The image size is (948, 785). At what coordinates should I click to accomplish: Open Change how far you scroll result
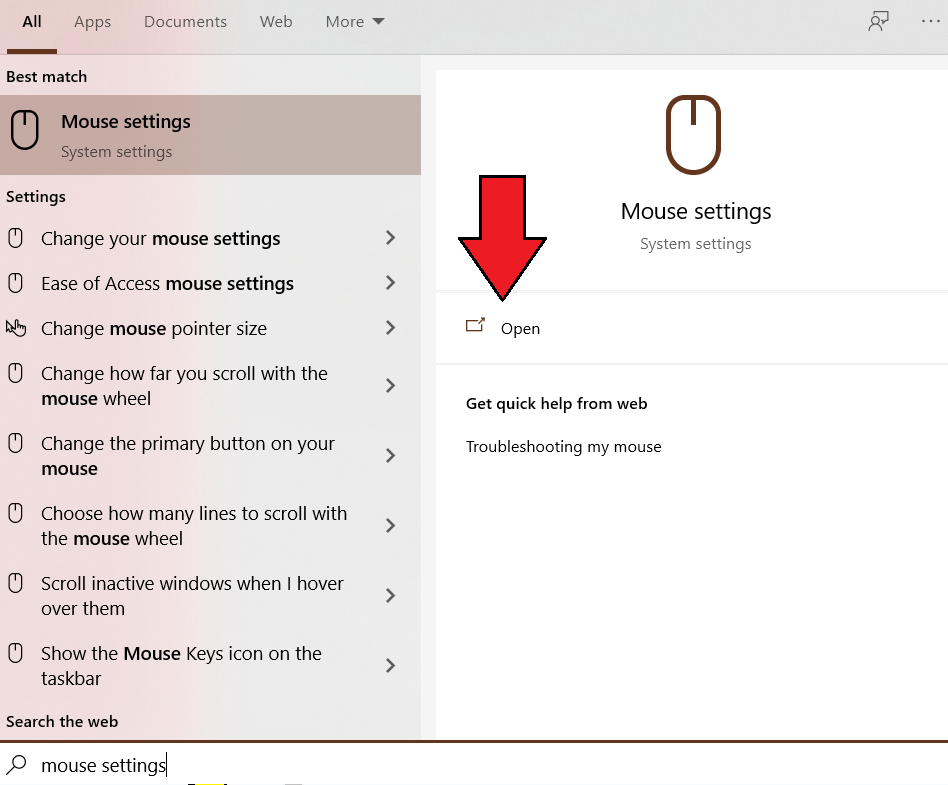(210, 385)
